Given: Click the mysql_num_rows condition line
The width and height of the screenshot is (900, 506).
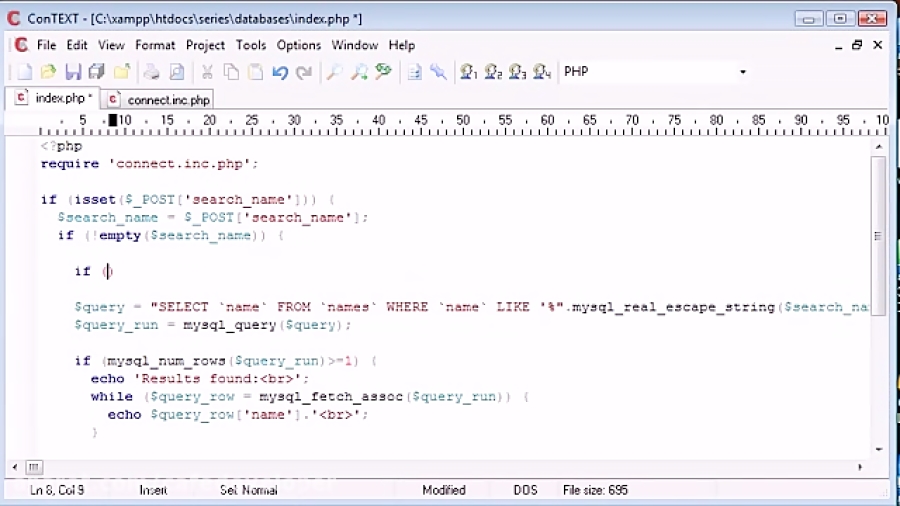Looking at the screenshot, I should click(226, 361).
